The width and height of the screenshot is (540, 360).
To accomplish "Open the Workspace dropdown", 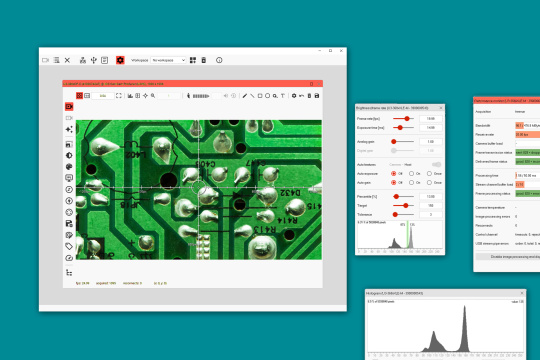I will click(168, 60).
